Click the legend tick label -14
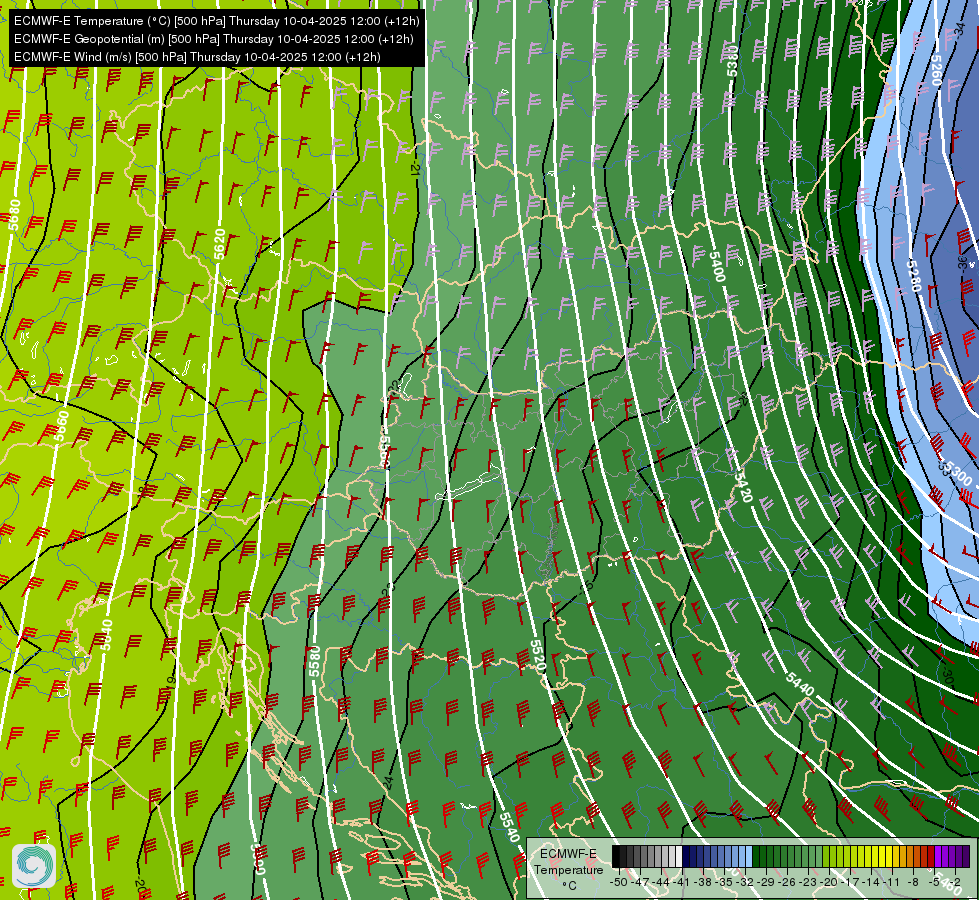 (872, 882)
